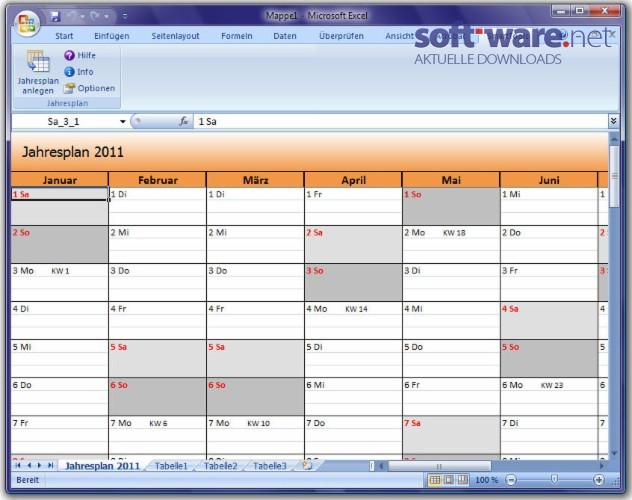
Task: Click the Save icon in quick access toolbar
Action: pyautogui.click(x=55, y=16)
